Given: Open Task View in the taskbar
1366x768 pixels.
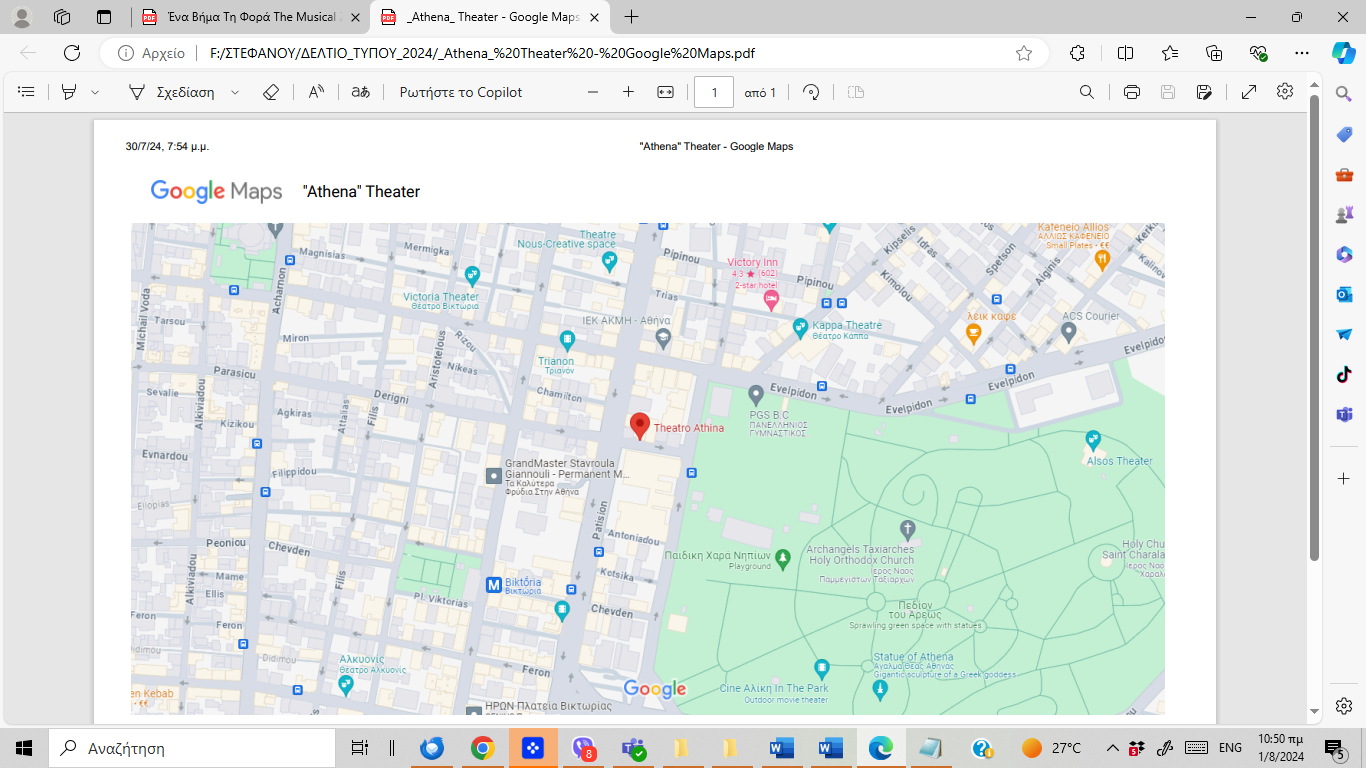Looking at the screenshot, I should click(359, 748).
